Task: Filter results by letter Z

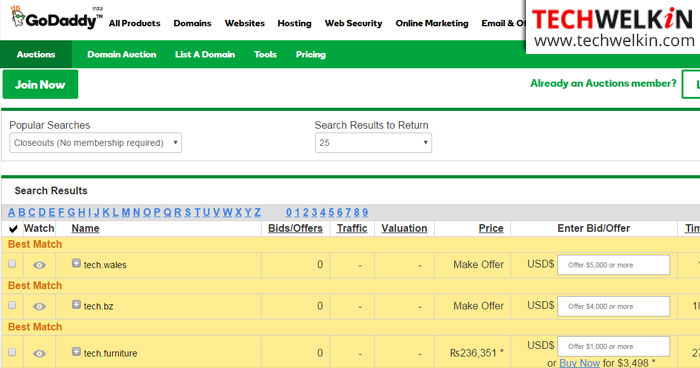Action: click(258, 213)
